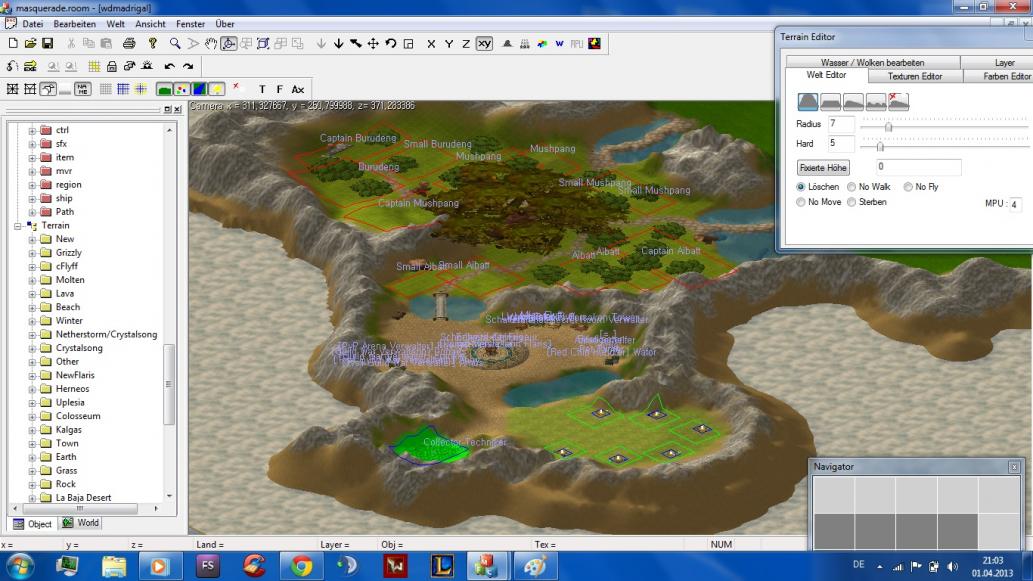Viewport: 1033px width, 581px height.
Task: Select the first terrain brush shape
Action: (808, 101)
